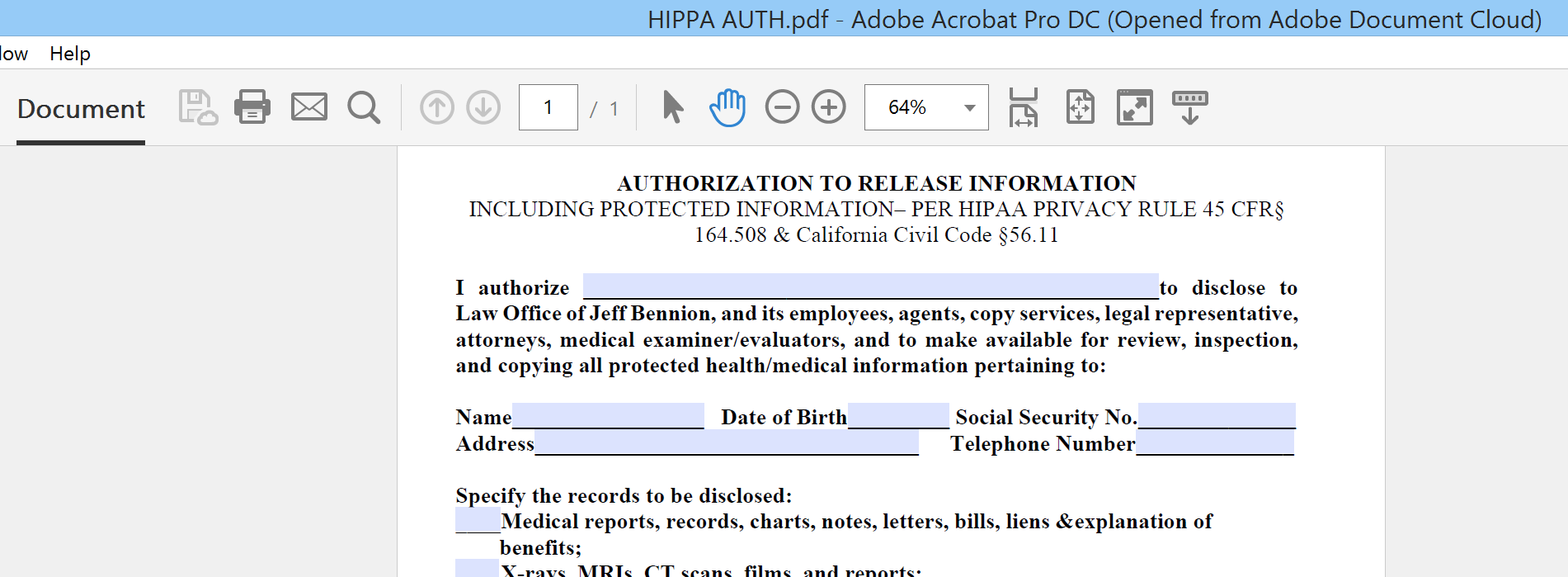Image resolution: width=1568 pixels, height=577 pixels.
Task: Click the Social Security No. field
Action: click(1217, 415)
